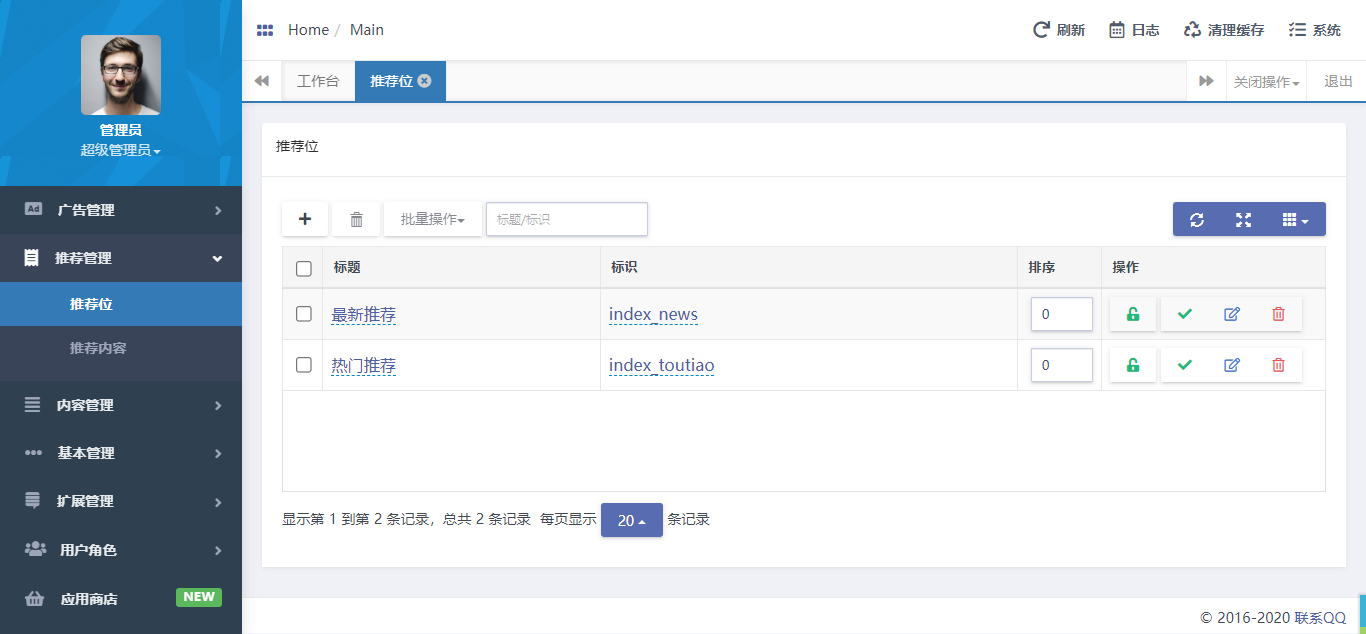Click the table refresh icon button
This screenshot has height=634, width=1366.
1196,219
